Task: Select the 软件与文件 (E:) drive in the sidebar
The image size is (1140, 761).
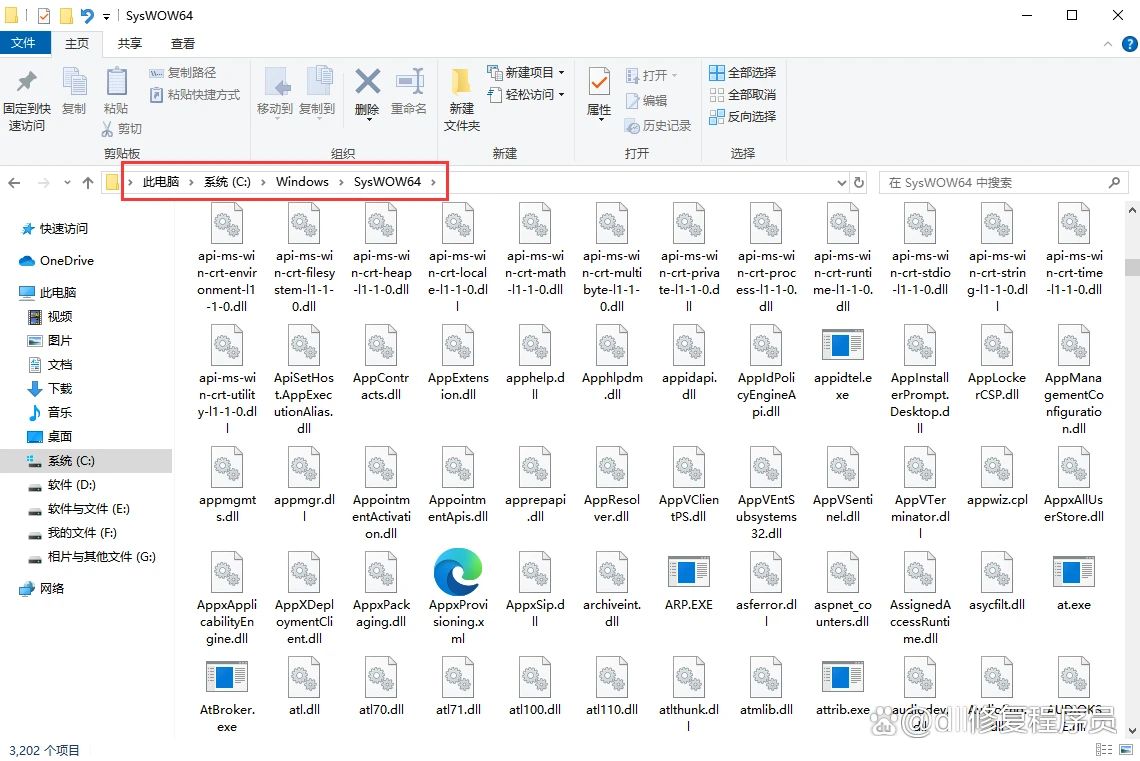Action: (79, 509)
